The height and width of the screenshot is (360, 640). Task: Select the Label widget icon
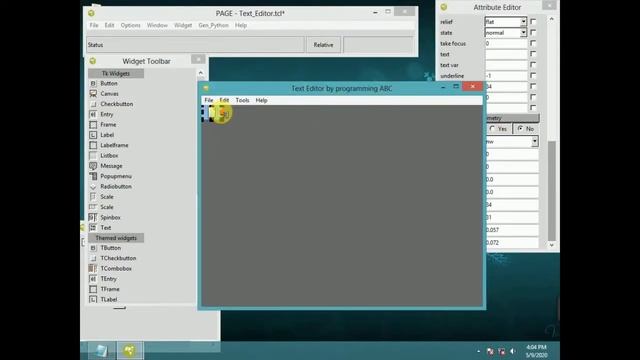pos(93,135)
